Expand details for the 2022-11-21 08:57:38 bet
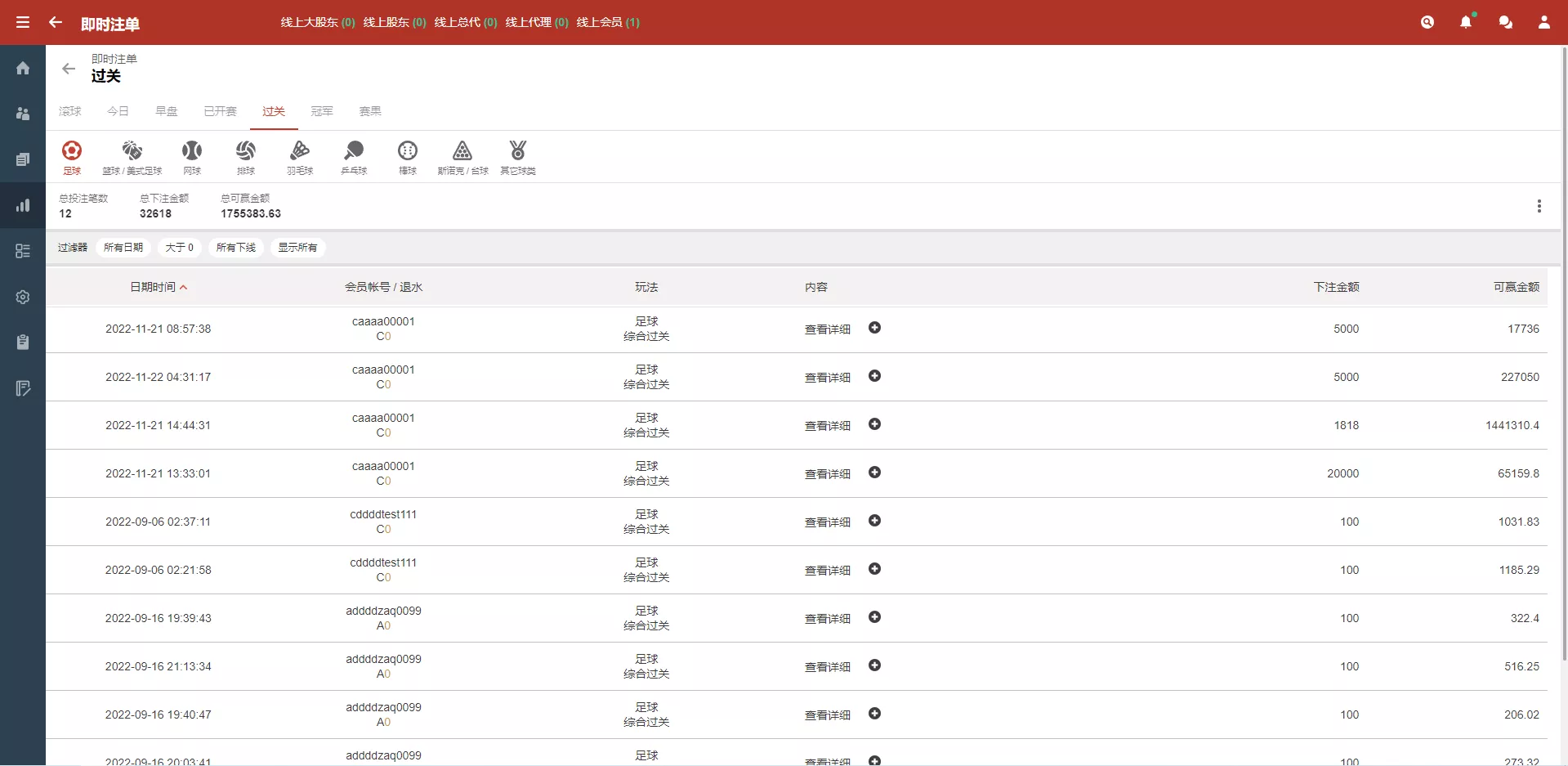This screenshot has width=1568, height=766. coord(874,328)
